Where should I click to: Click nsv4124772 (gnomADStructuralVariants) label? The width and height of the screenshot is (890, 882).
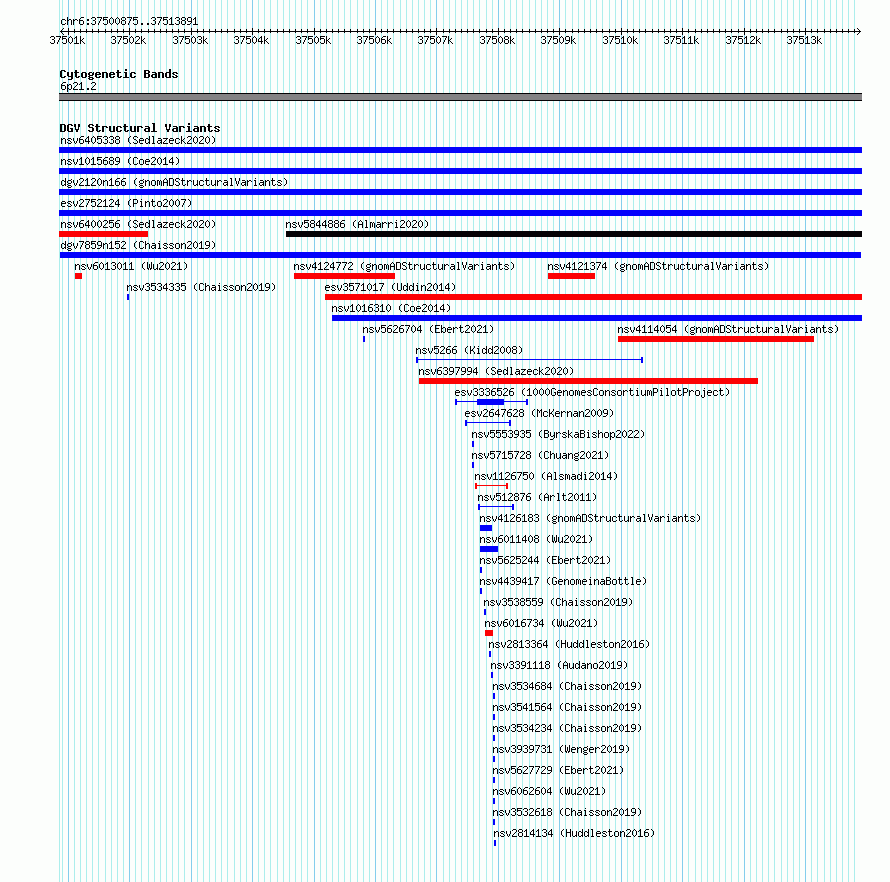[x=404, y=266]
